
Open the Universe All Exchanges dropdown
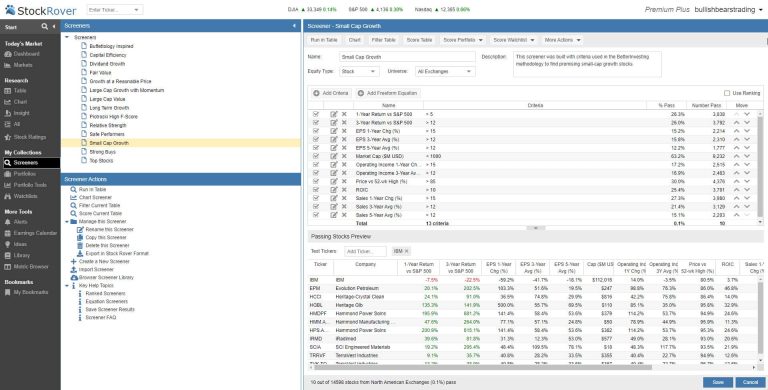(x=445, y=72)
